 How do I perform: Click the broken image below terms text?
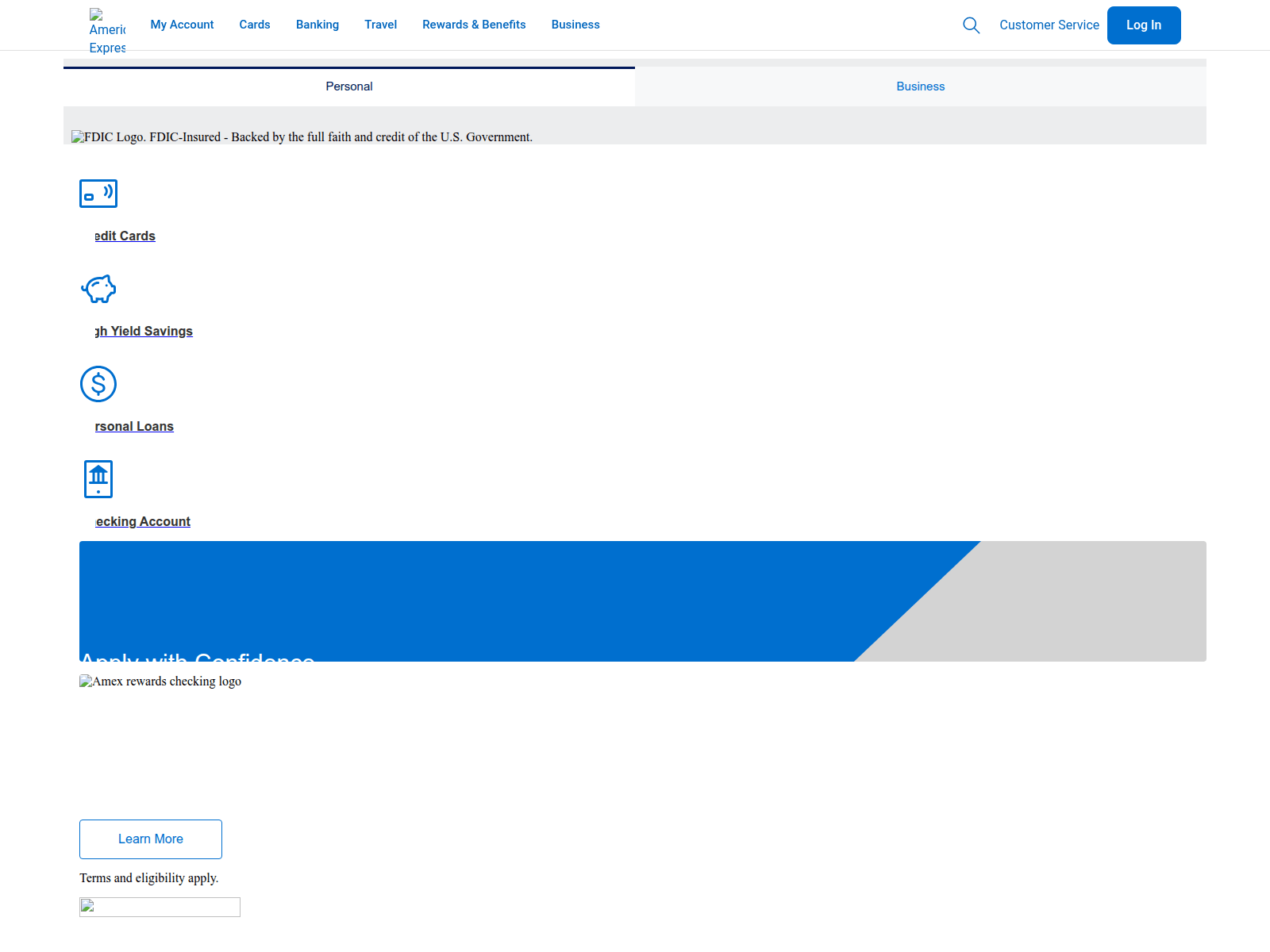pyautogui.click(x=160, y=908)
